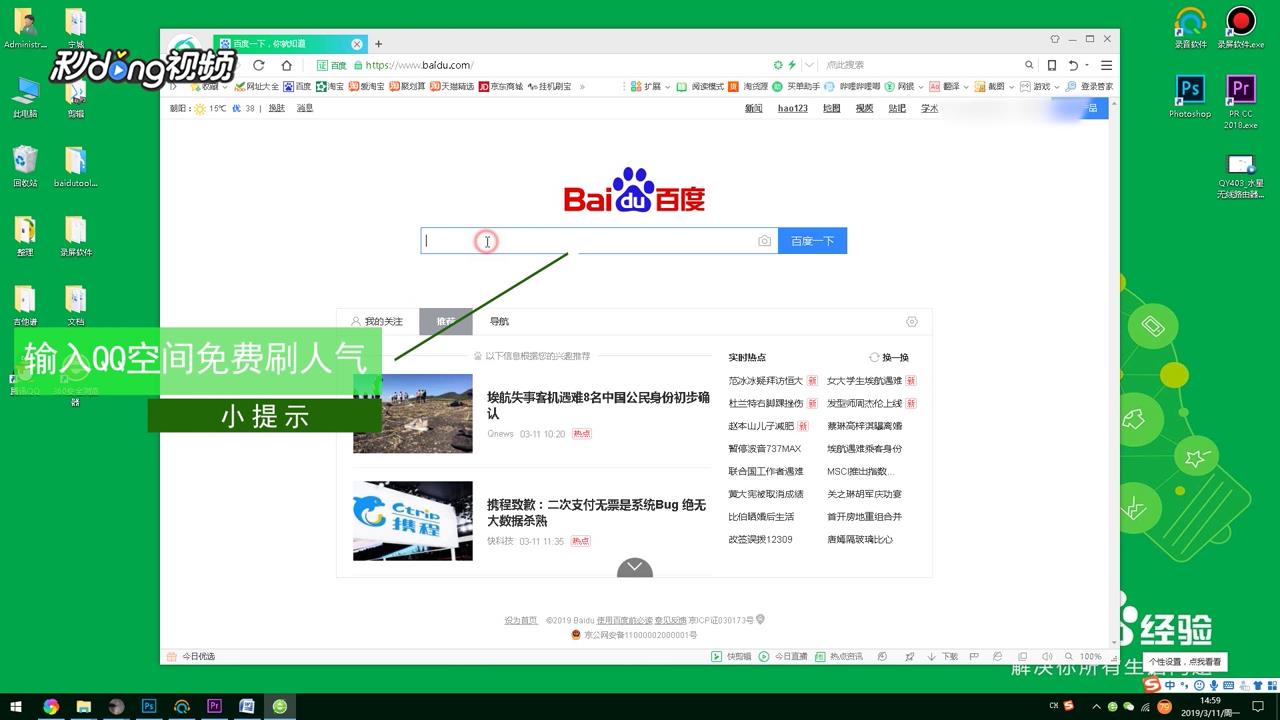Click 今日直播 in the status bar
This screenshot has width=1280, height=720.
[x=783, y=656]
